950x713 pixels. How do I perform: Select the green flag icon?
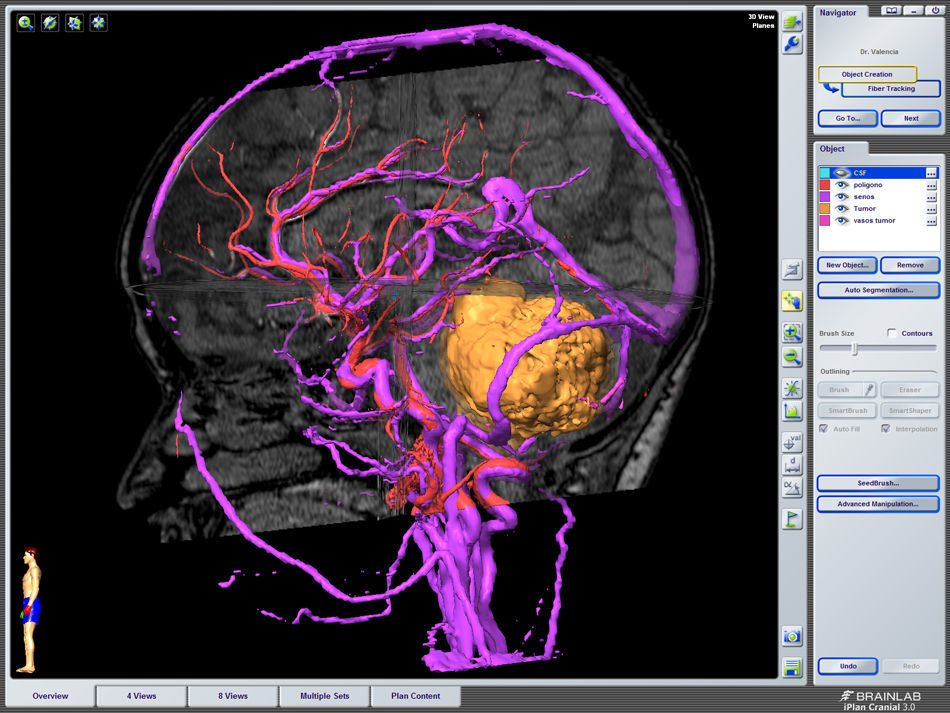click(x=792, y=519)
